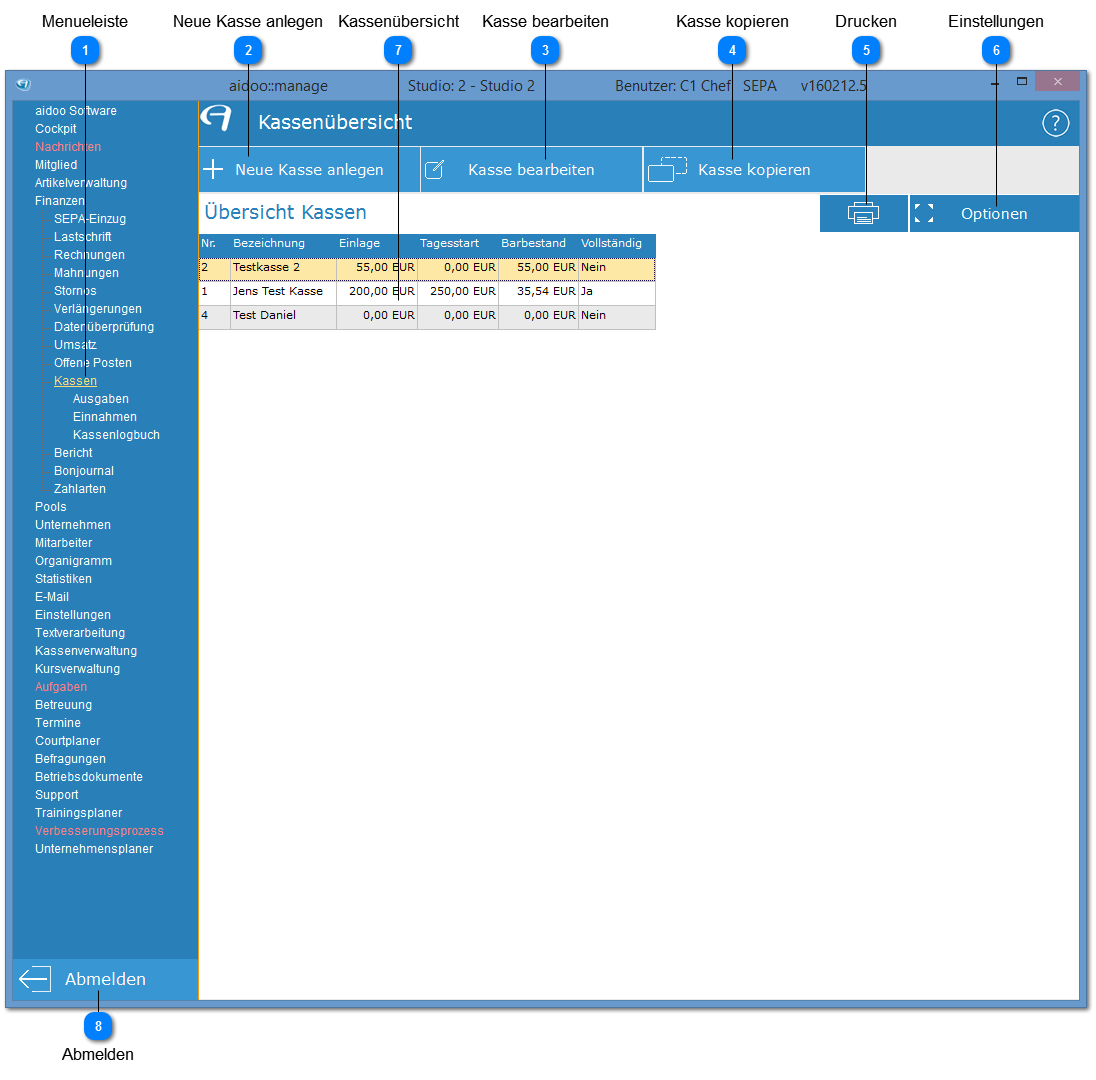Click the pencil edit icon
Screen dimensions: 1096x1080
pos(435,169)
